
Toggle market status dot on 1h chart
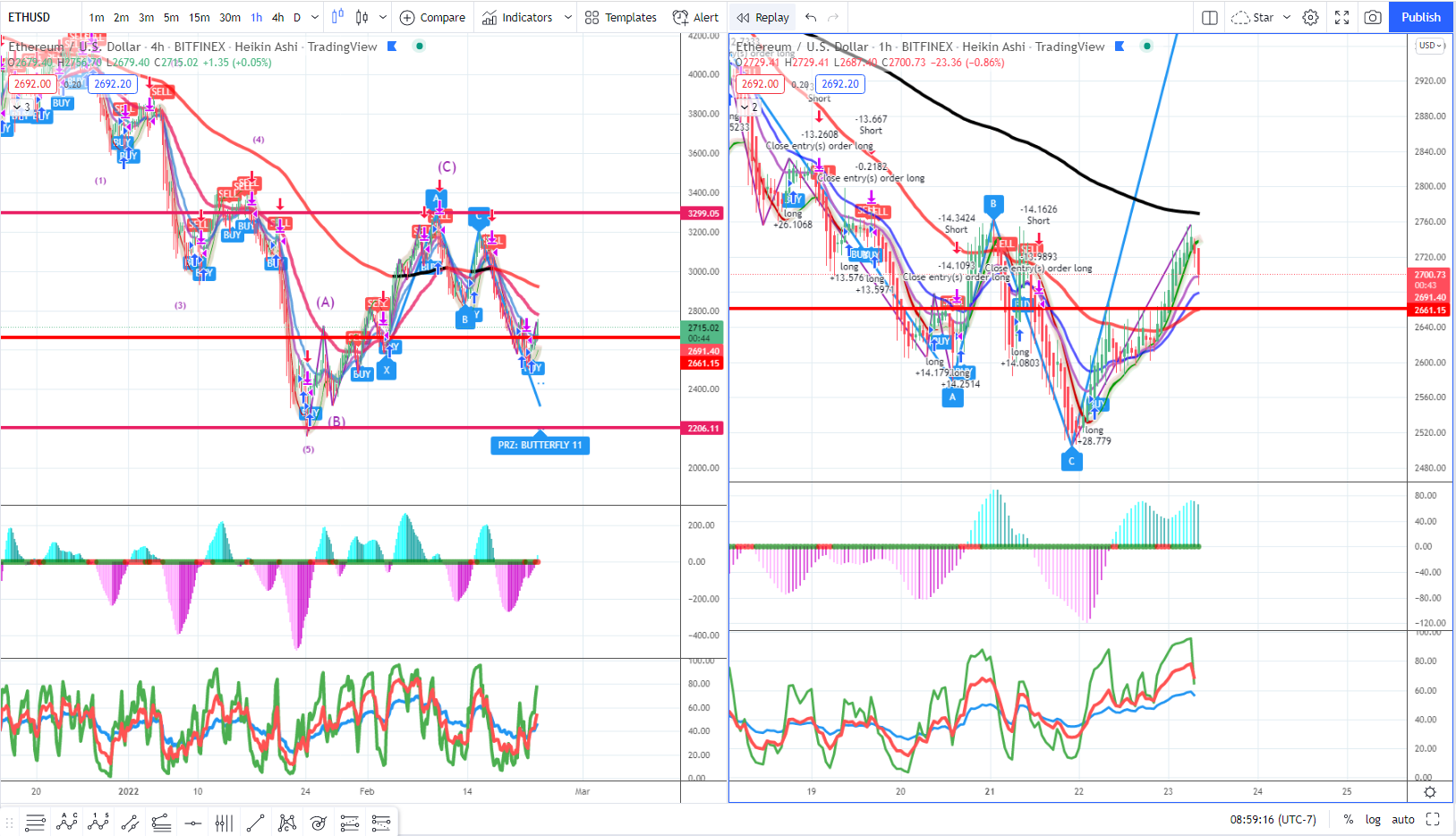[1146, 46]
